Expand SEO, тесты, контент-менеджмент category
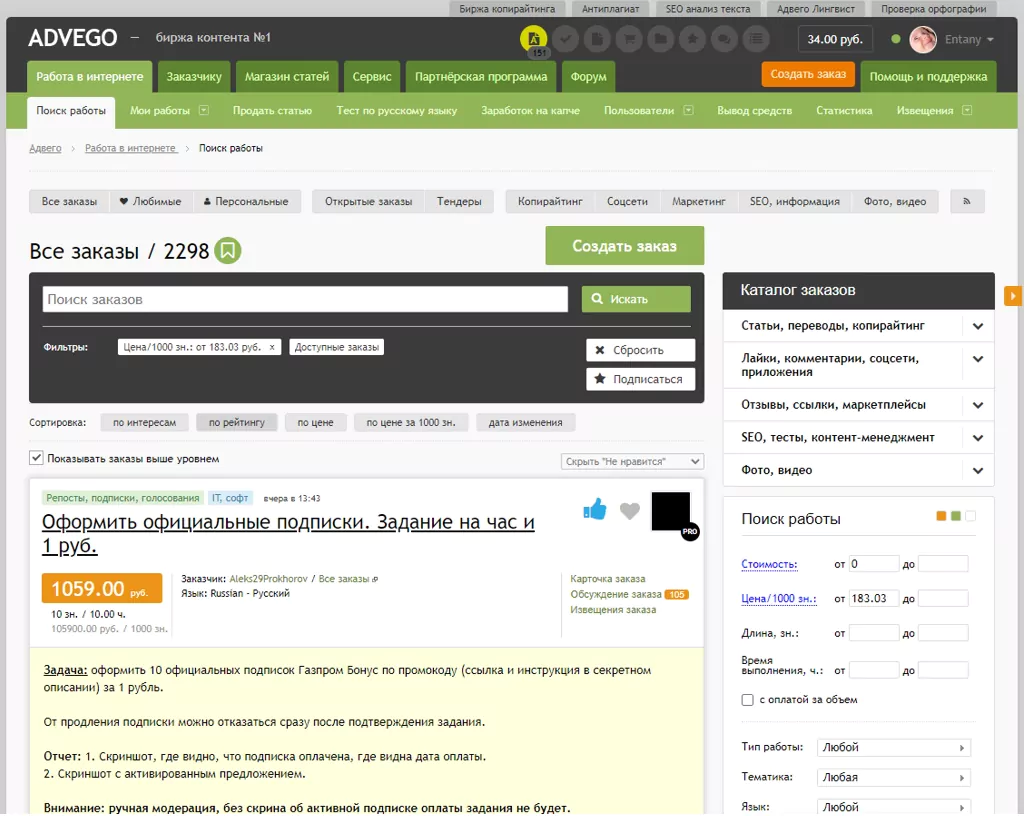1025x816 pixels. (978, 438)
